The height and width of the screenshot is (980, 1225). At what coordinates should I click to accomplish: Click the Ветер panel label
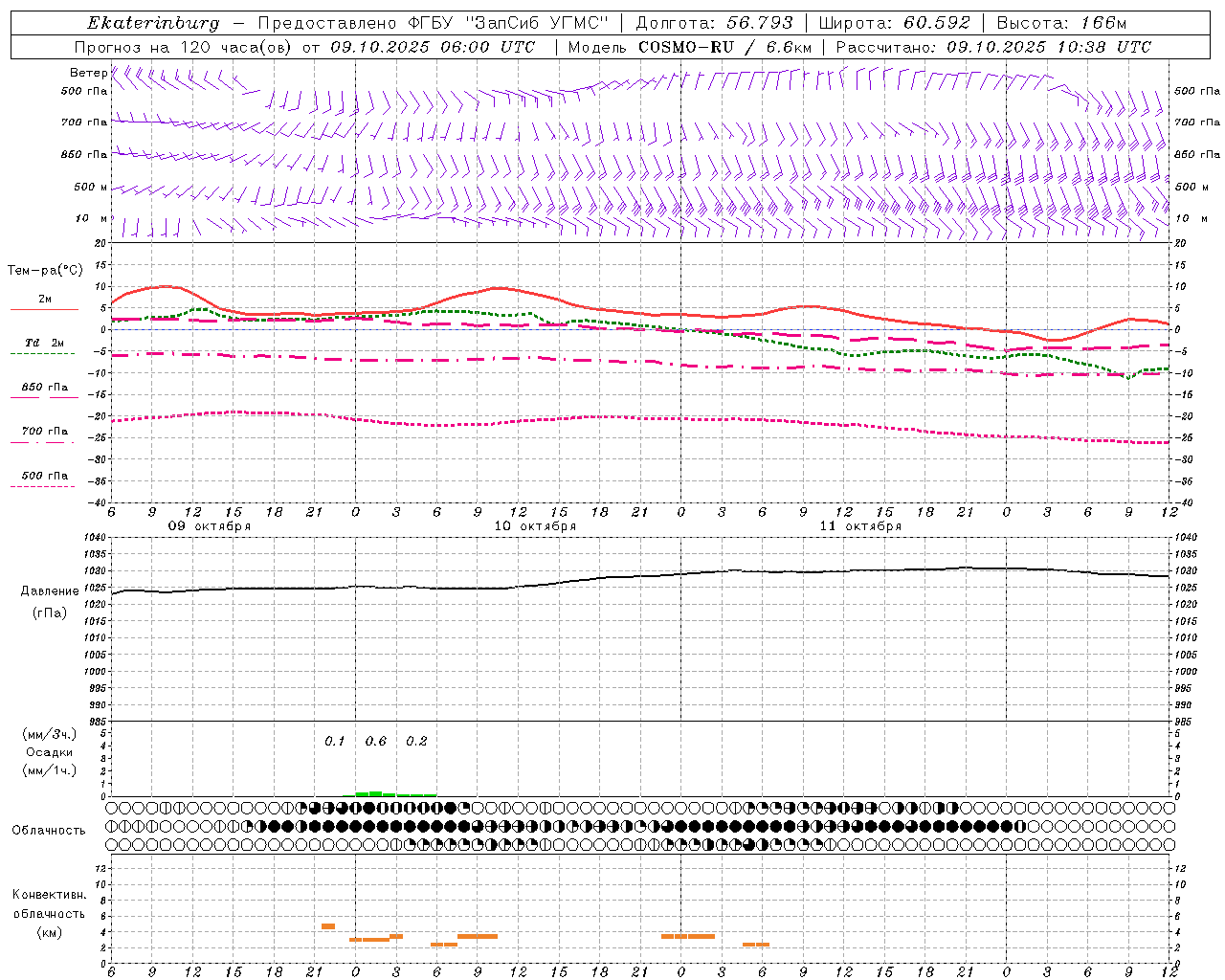pos(88,73)
